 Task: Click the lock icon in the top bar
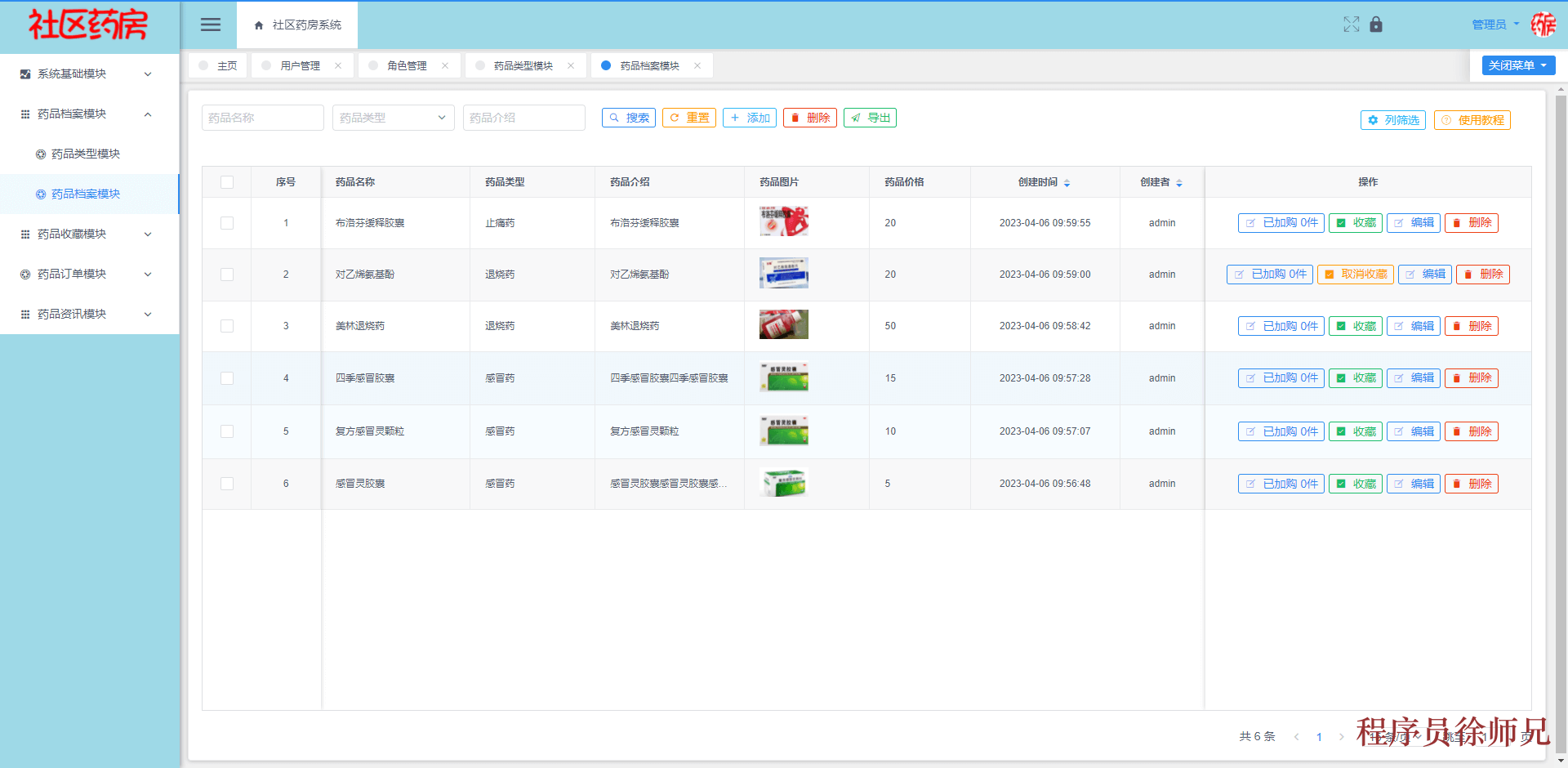coord(1376,25)
